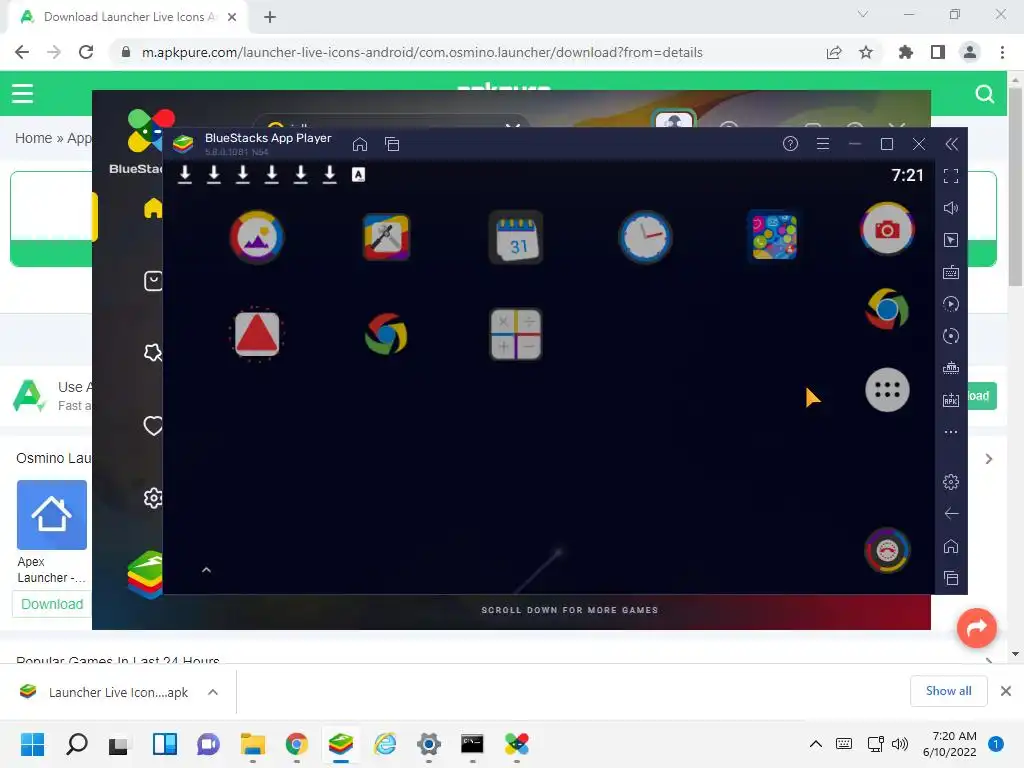
Task: Click the first download notification icon
Action: pyautogui.click(x=185, y=174)
